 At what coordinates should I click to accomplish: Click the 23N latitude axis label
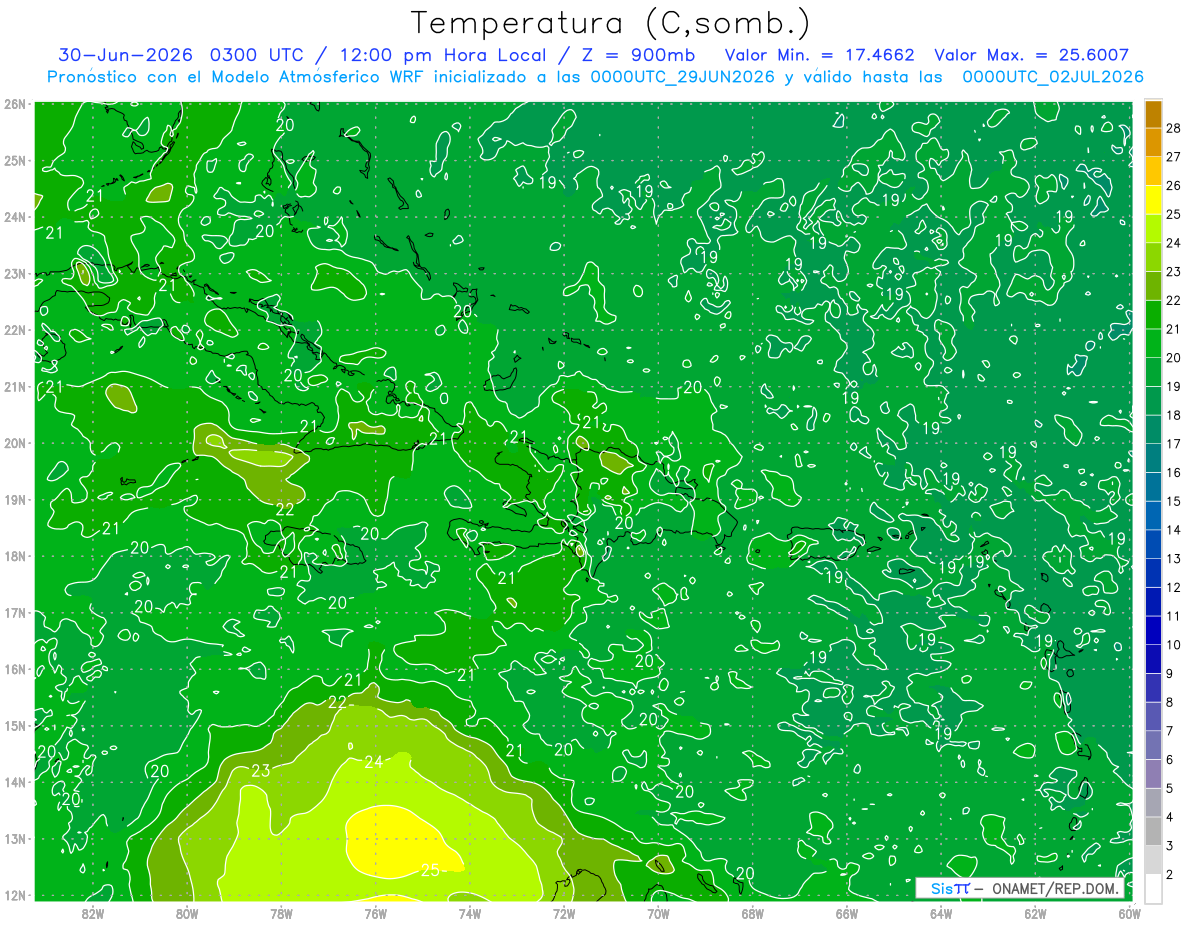click(14, 273)
